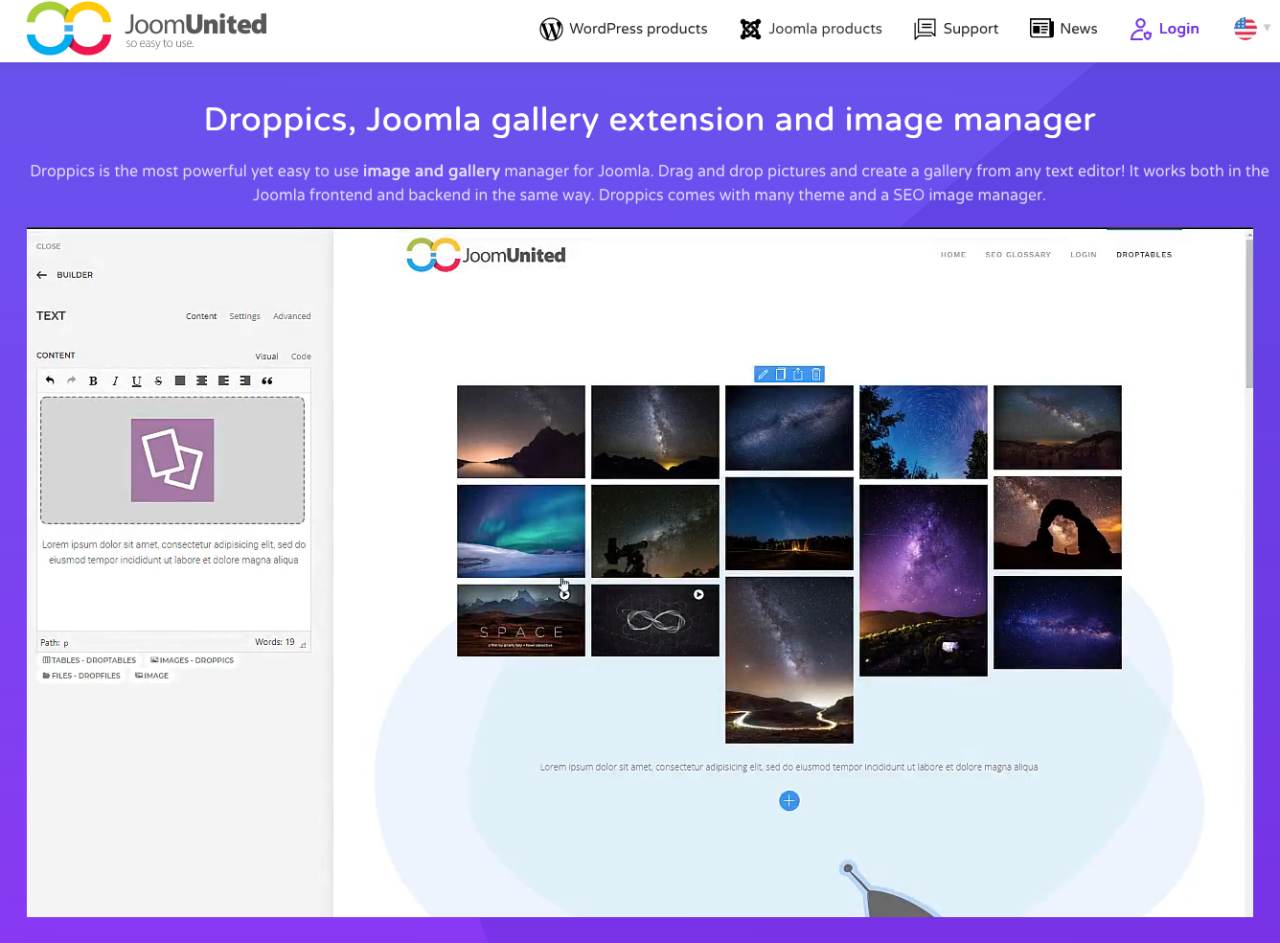Open the language selector flag dropdown
The image size is (1280, 943).
pos(1250,29)
